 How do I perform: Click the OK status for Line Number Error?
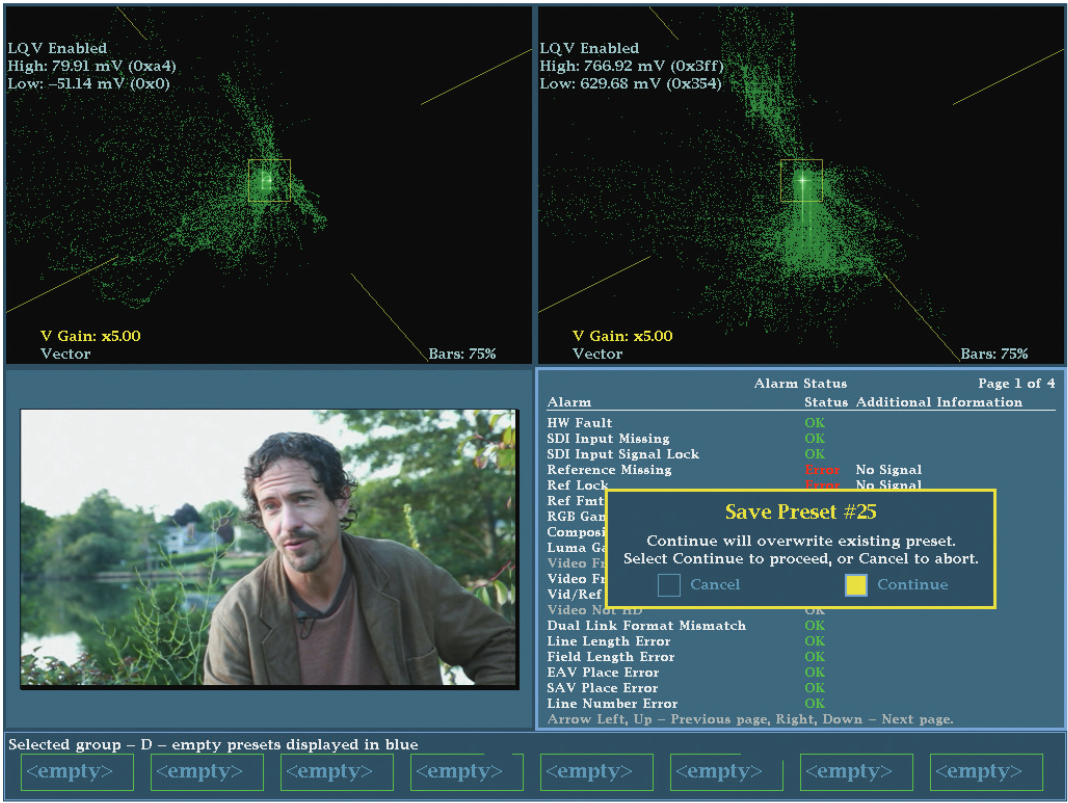(x=815, y=704)
